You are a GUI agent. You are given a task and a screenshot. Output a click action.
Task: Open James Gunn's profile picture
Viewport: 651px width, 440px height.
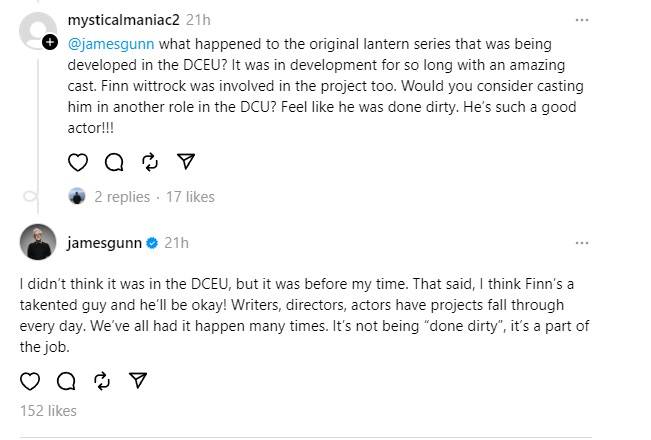point(38,242)
